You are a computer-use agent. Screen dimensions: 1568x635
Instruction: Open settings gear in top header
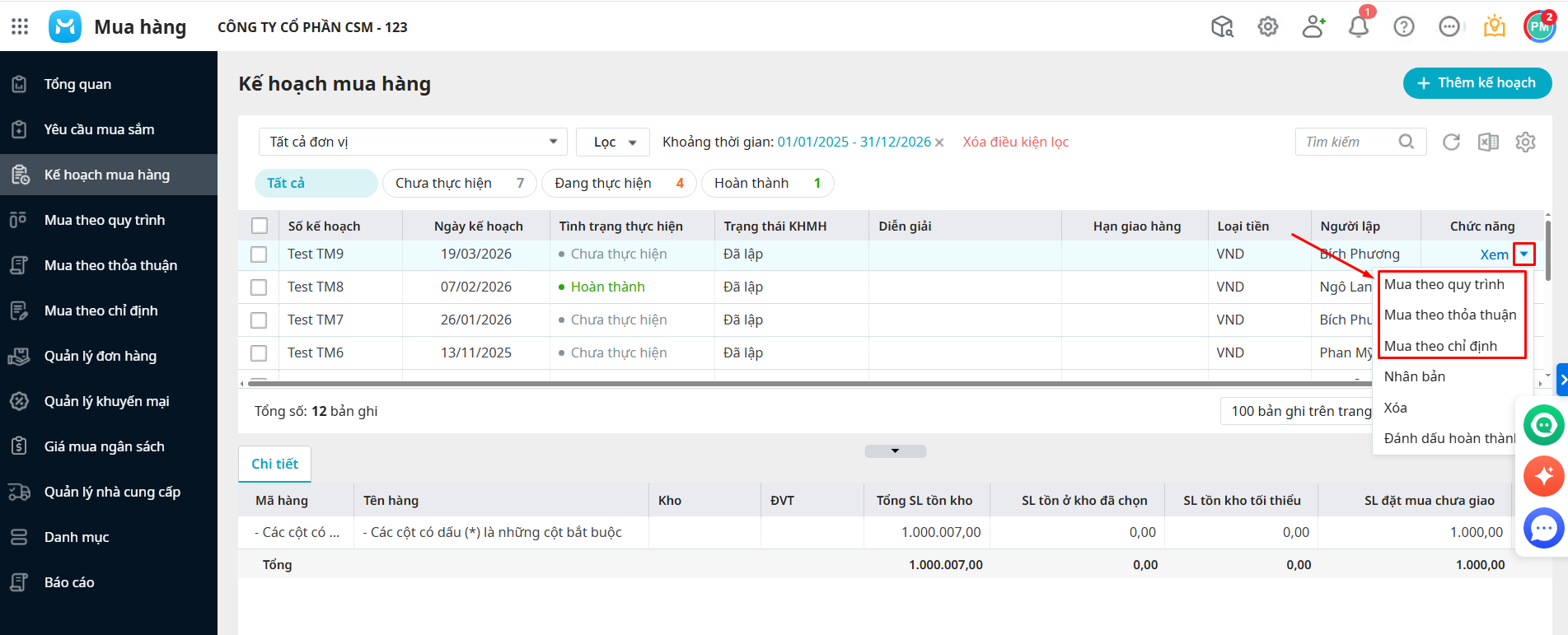pos(1268,27)
